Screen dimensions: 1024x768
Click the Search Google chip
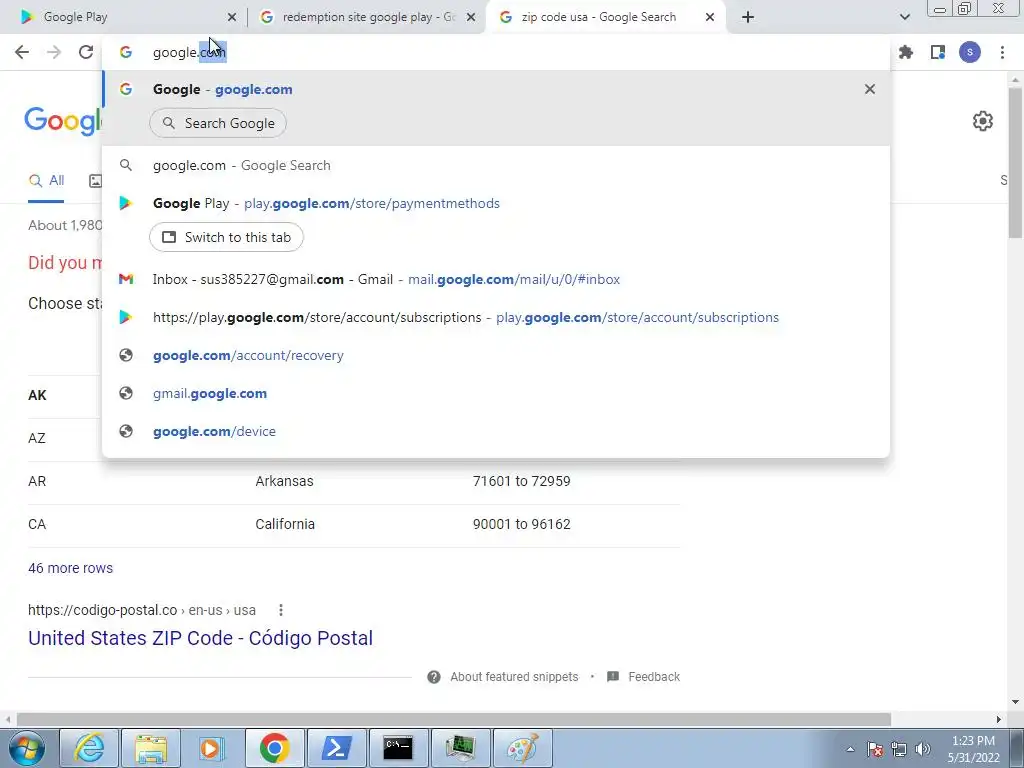click(218, 123)
